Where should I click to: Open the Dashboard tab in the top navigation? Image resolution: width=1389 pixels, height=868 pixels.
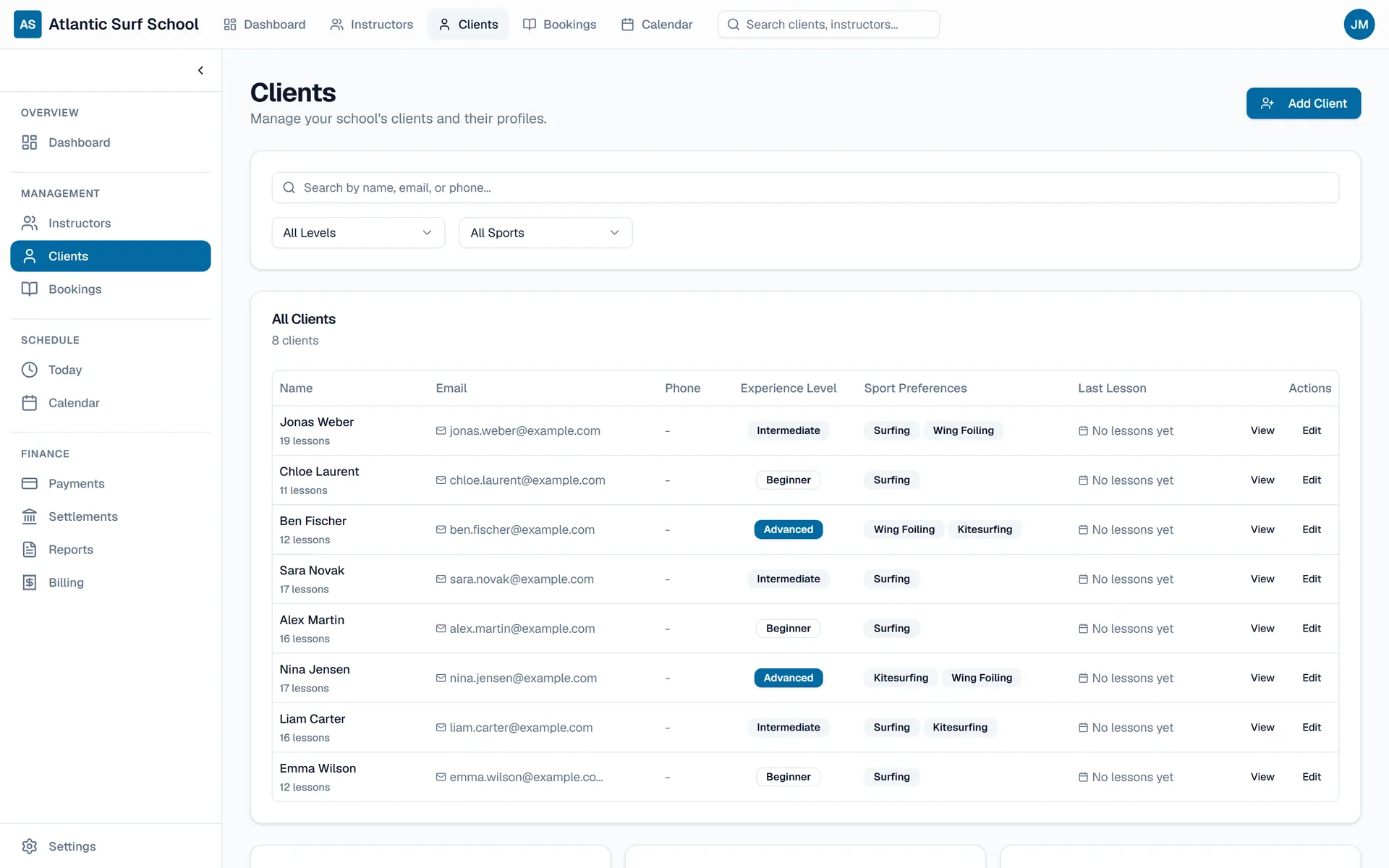pyautogui.click(x=265, y=25)
